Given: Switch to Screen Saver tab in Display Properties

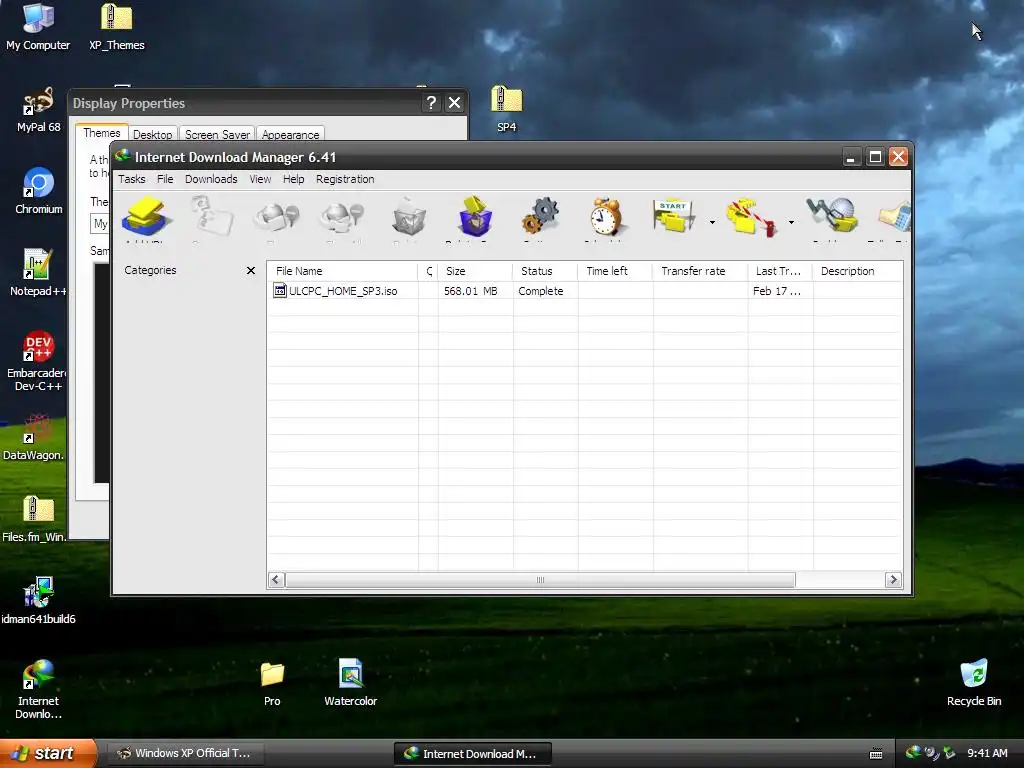Looking at the screenshot, I should [217, 135].
